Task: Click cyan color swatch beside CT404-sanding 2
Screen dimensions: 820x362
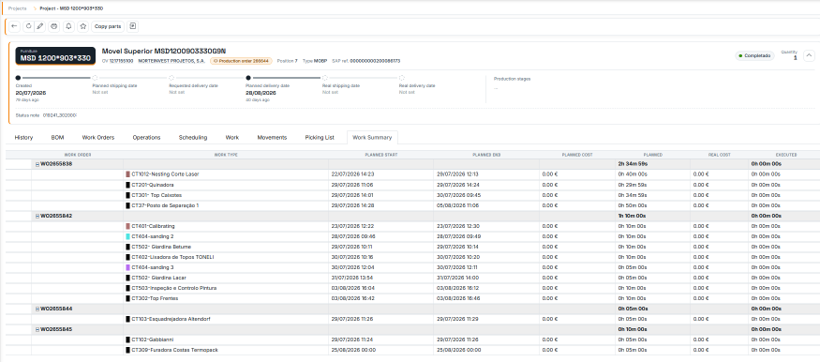Action: 128,236
